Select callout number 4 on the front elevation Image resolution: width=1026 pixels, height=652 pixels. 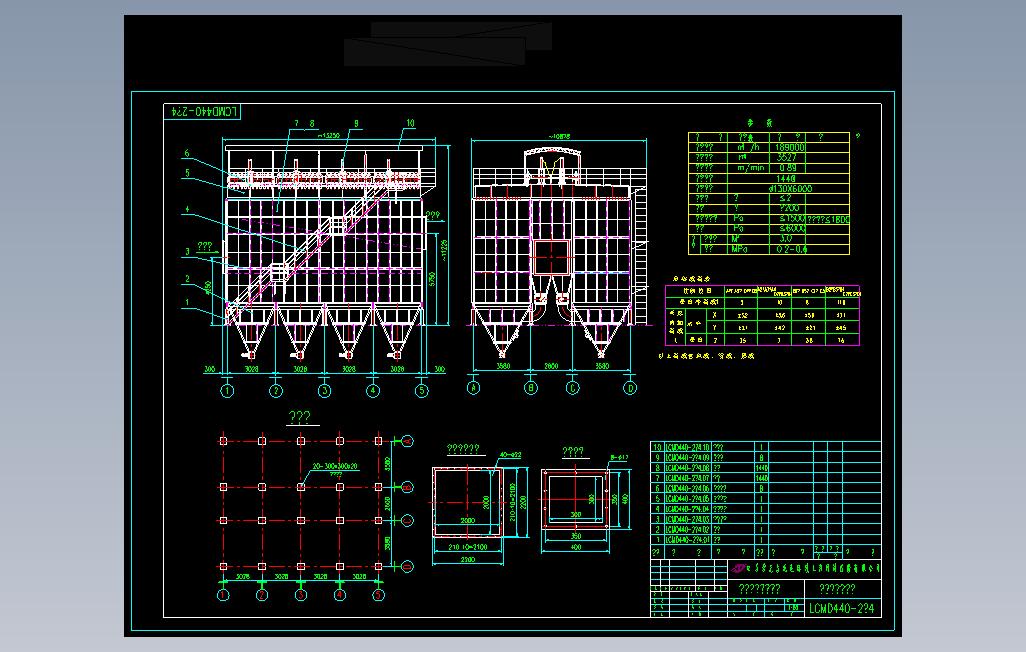click(186, 209)
